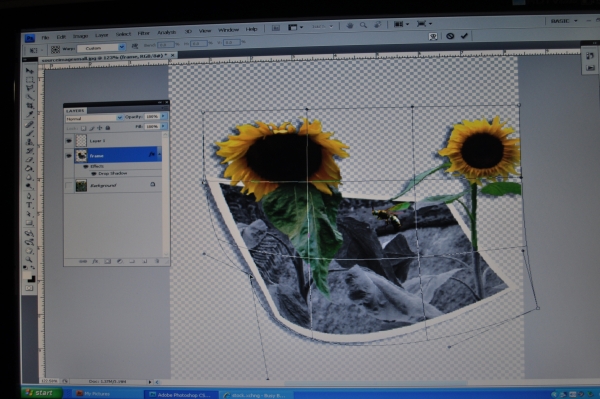Select the Hand tool in the toolbox
600x399 pixels.
29,251
